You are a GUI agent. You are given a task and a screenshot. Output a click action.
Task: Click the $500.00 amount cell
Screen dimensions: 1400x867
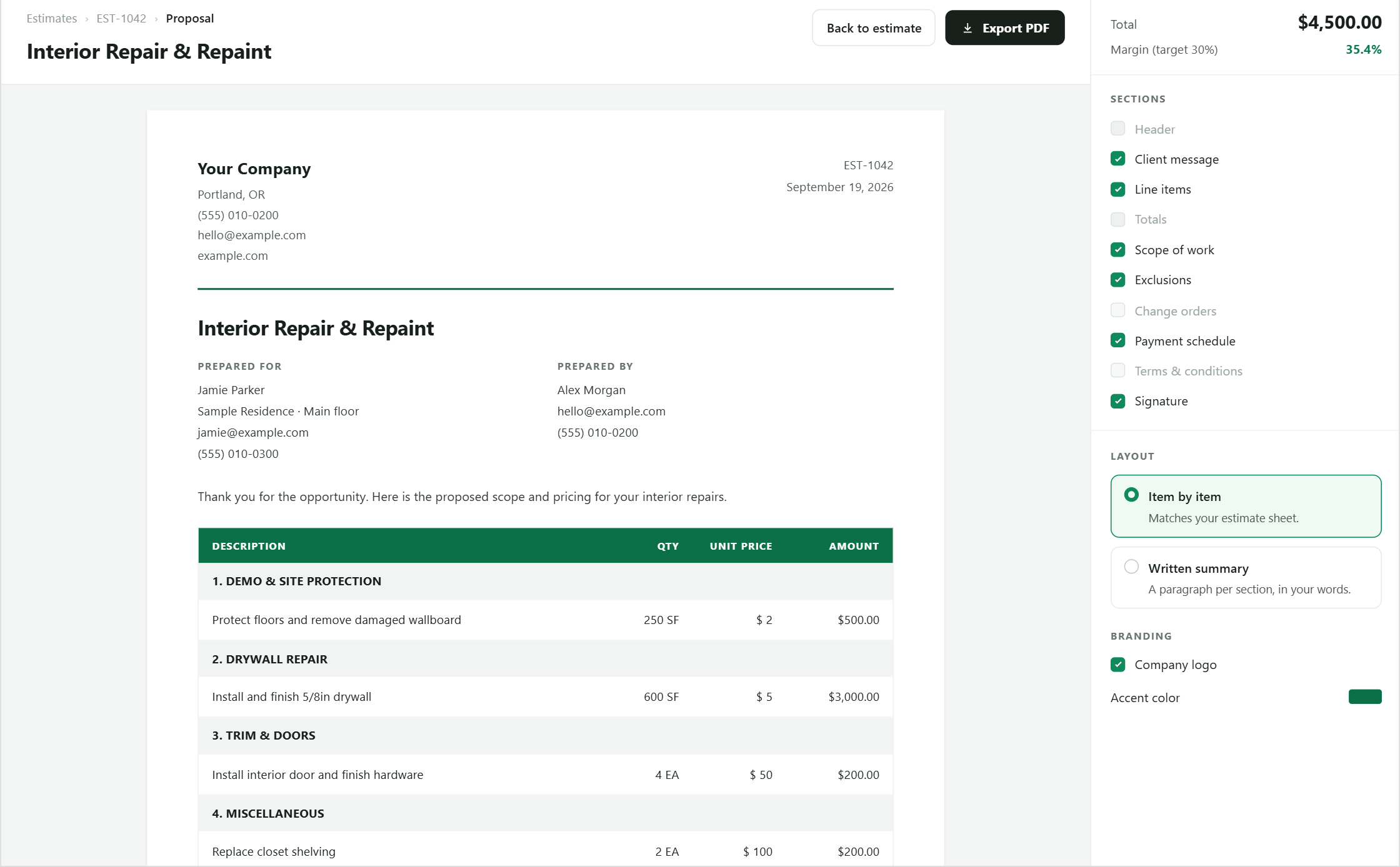click(x=858, y=620)
